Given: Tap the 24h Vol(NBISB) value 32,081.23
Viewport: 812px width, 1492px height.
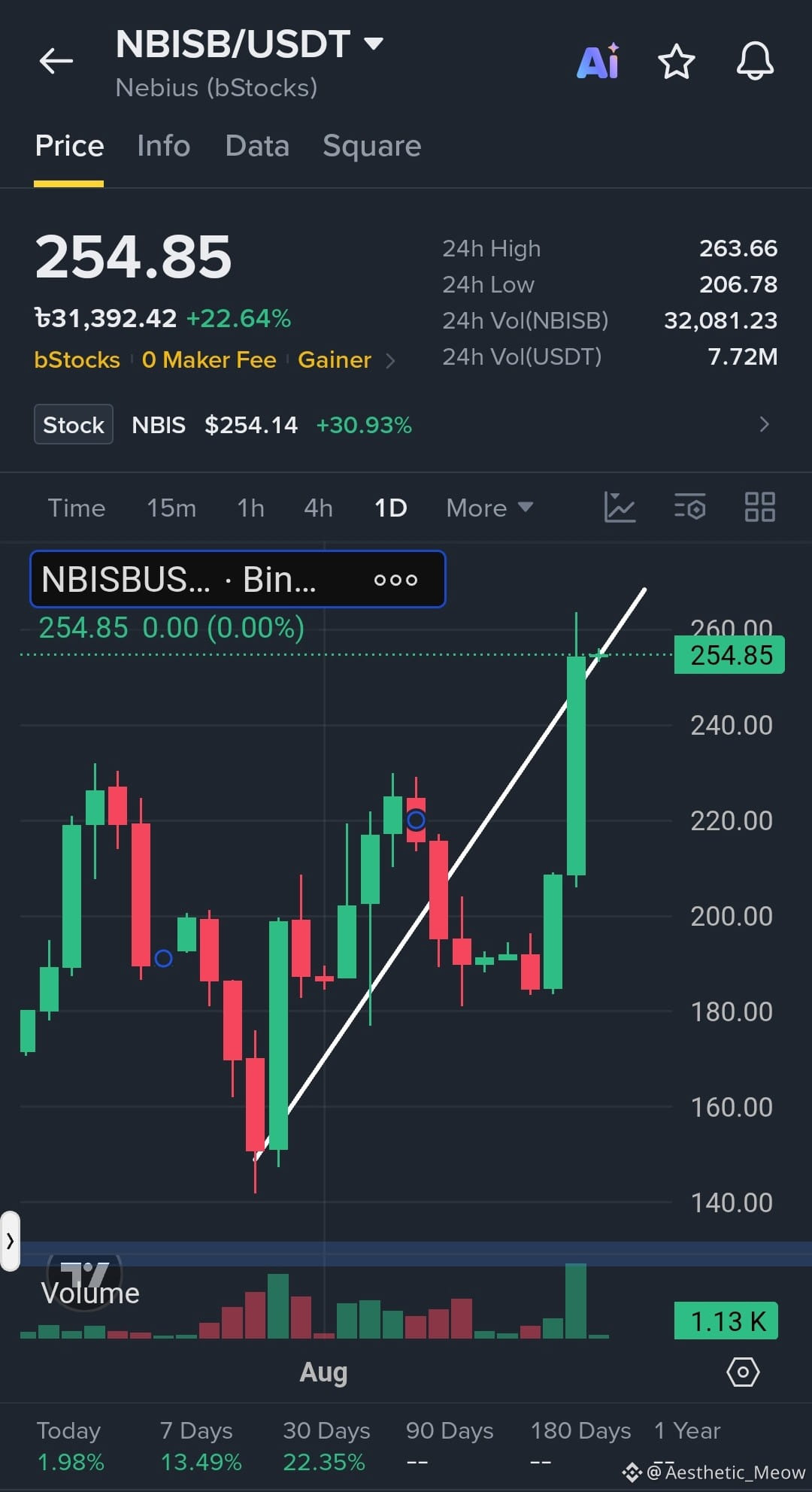Looking at the screenshot, I should (720, 321).
